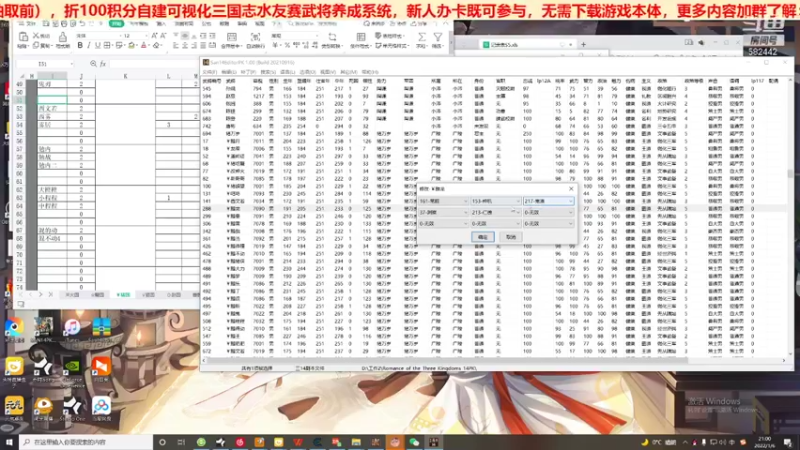This screenshot has width=800, height=450.
Task: Open the fourth menu in San14Editor menu bar
Action: pos(268,72)
